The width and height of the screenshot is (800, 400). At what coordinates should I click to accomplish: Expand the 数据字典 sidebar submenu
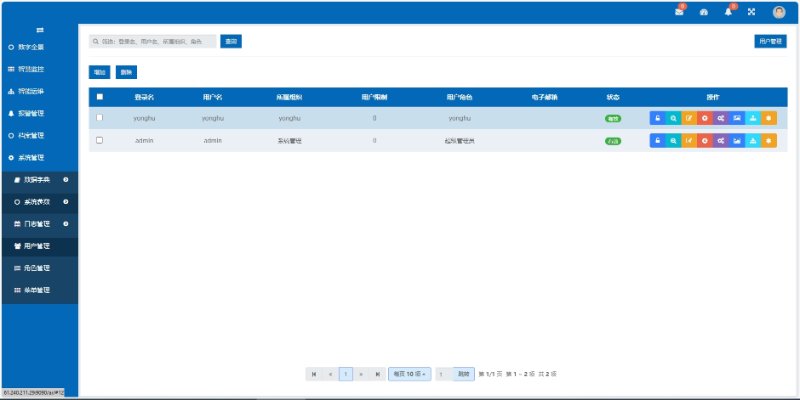coord(40,179)
